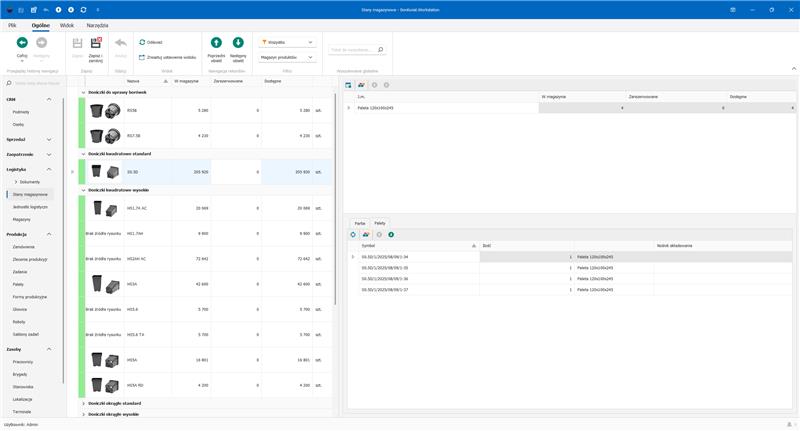Go to Poprzedni obiekt with up arrow
Viewport: 800px width, 431px height.
216,43
